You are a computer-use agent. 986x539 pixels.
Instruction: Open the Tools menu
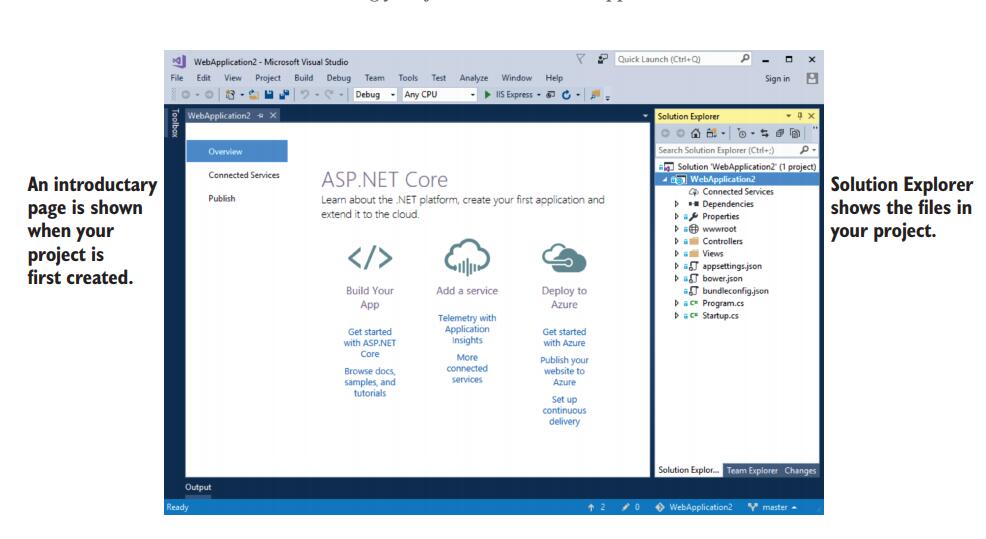[407, 78]
